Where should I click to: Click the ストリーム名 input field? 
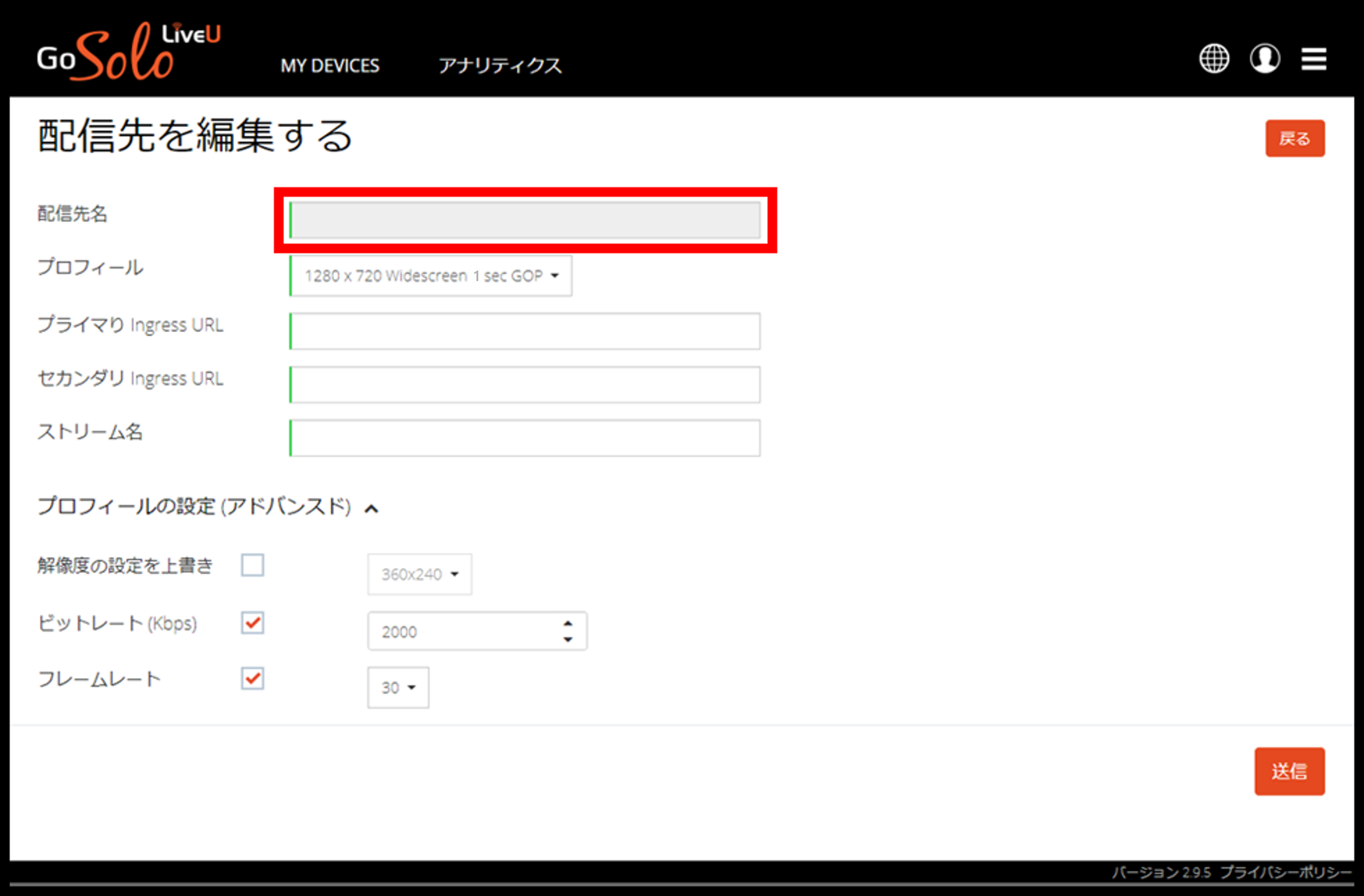[525, 438]
